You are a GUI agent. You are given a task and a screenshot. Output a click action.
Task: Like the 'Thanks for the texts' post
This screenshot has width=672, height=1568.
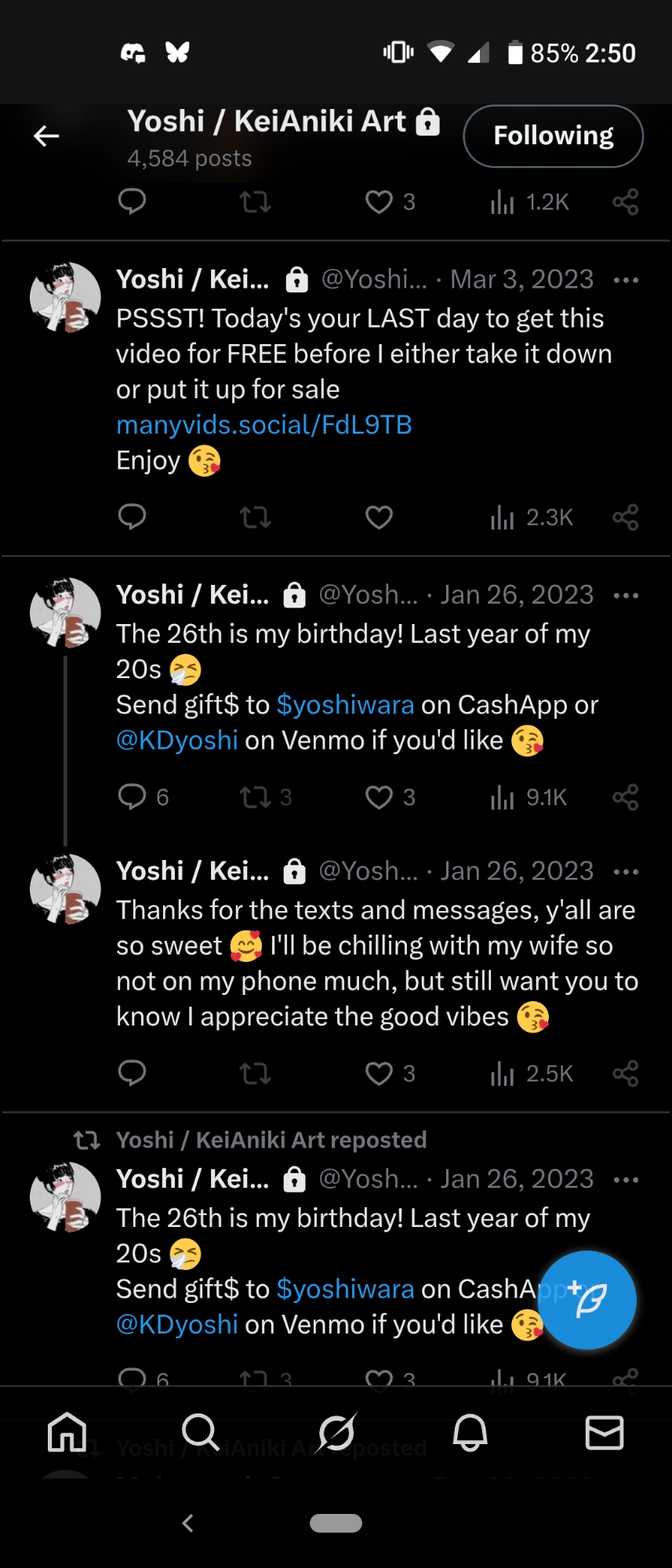point(379,1073)
